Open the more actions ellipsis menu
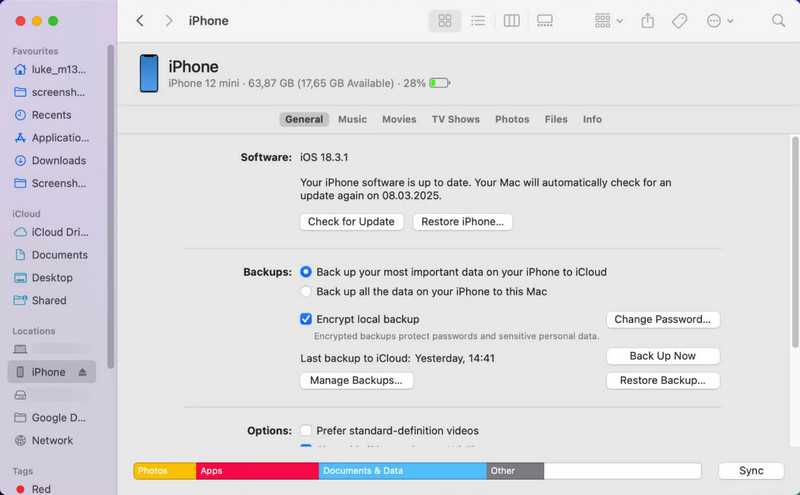The width and height of the screenshot is (800, 495). click(720, 21)
